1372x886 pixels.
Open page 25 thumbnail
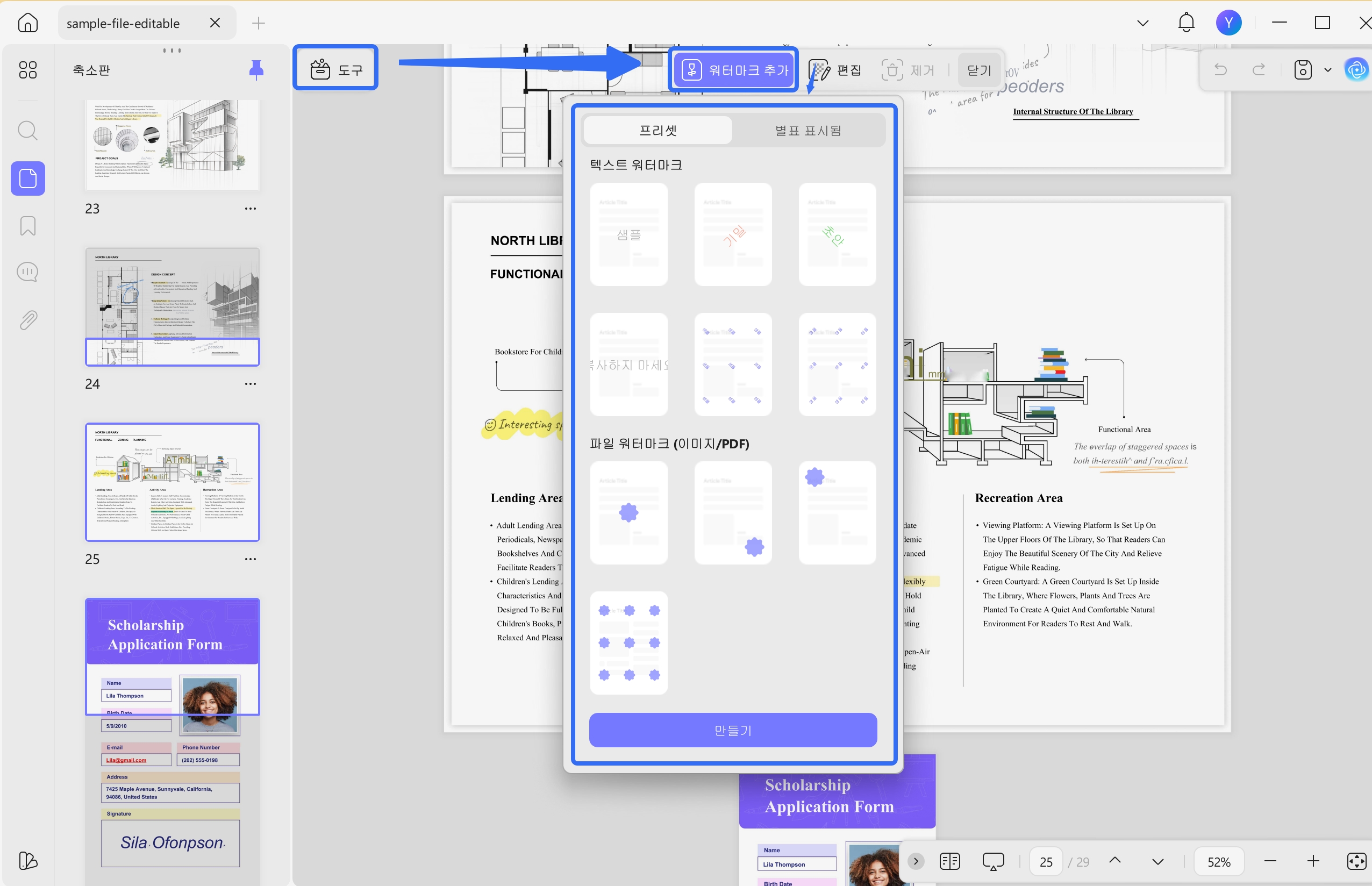(173, 482)
